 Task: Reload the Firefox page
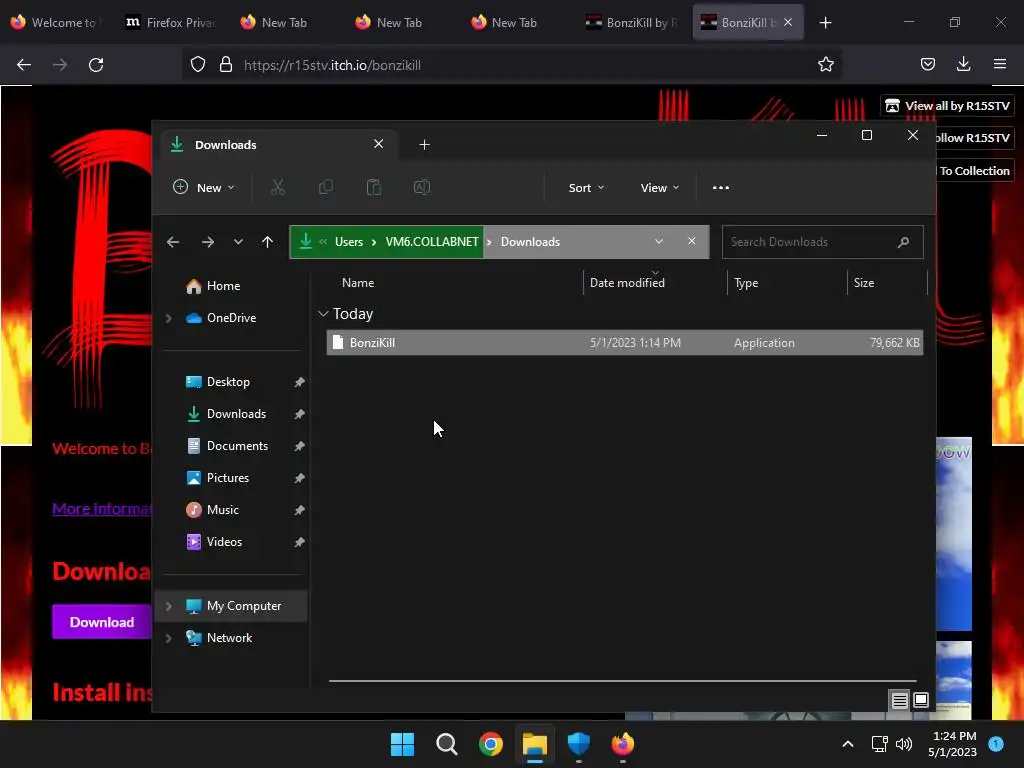tap(96, 65)
